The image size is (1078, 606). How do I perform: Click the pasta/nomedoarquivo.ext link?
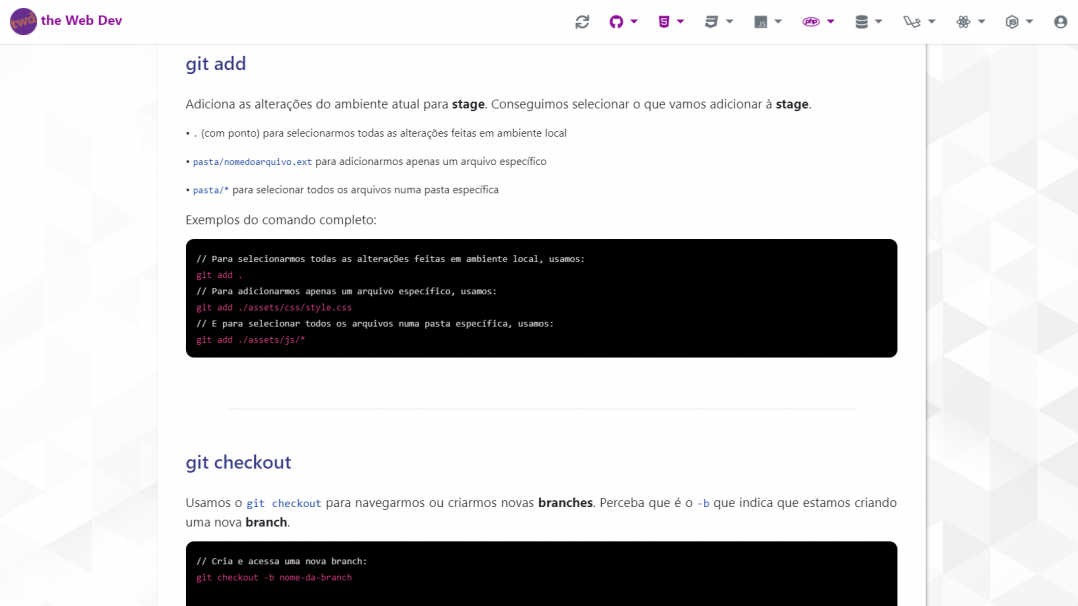pyautogui.click(x=251, y=161)
